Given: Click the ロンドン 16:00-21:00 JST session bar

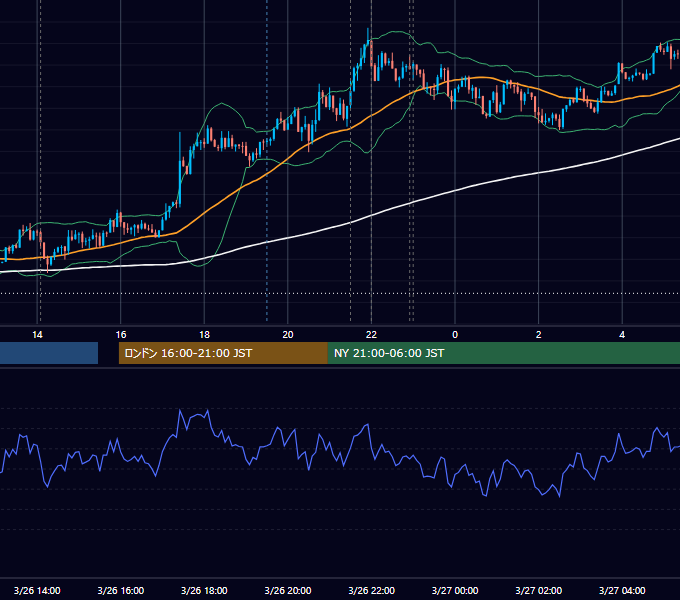Looking at the screenshot, I should [223, 353].
